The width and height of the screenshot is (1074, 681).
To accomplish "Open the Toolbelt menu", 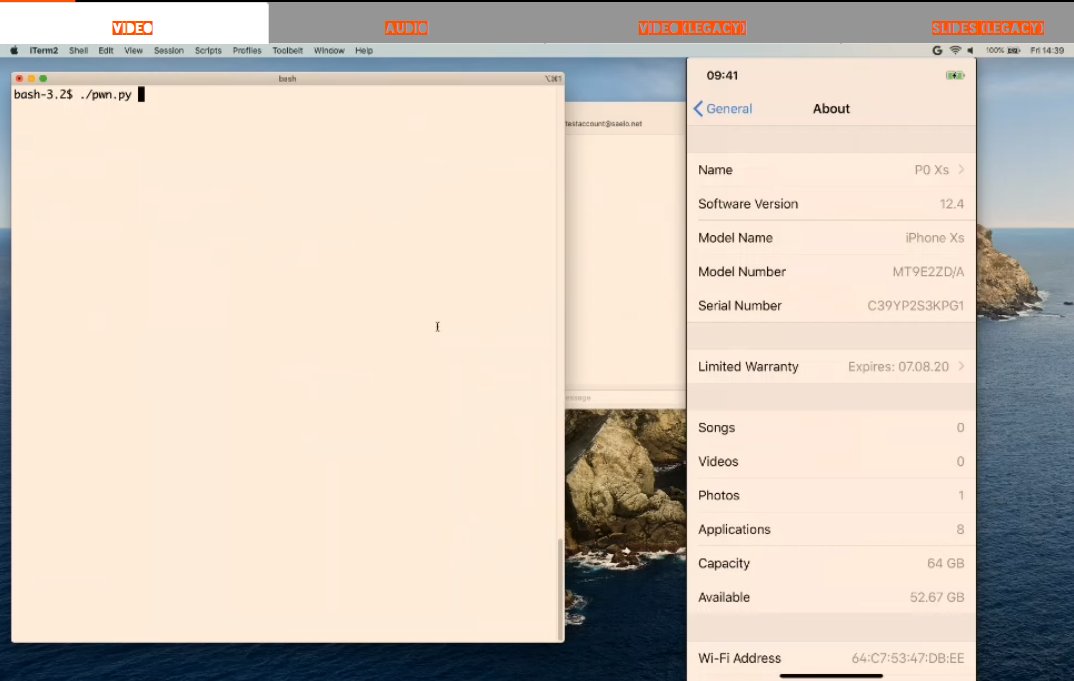I will tap(288, 51).
